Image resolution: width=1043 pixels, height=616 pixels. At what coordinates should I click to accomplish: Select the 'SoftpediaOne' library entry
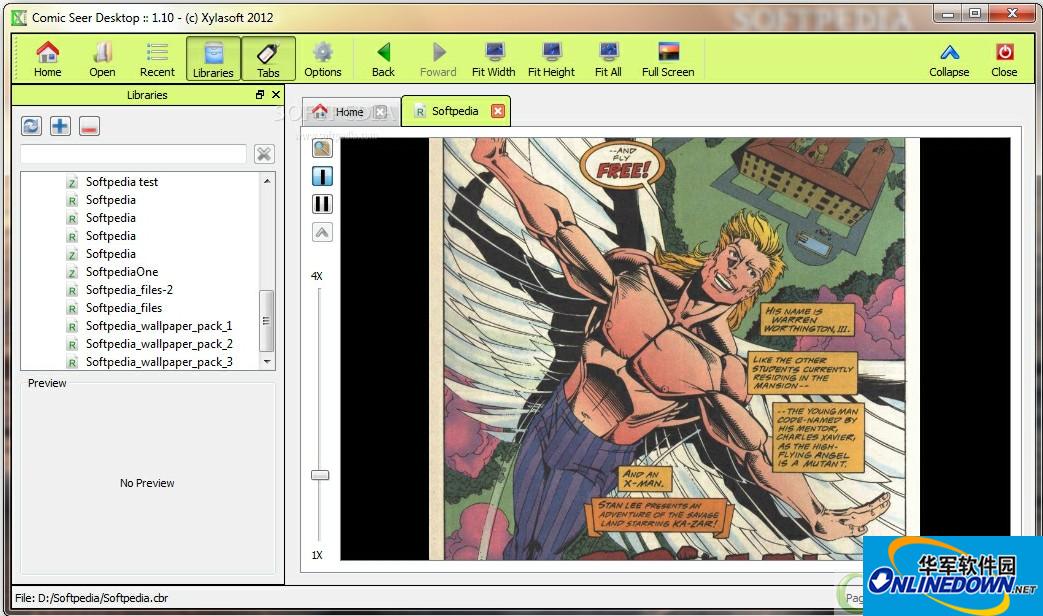pyautogui.click(x=122, y=271)
